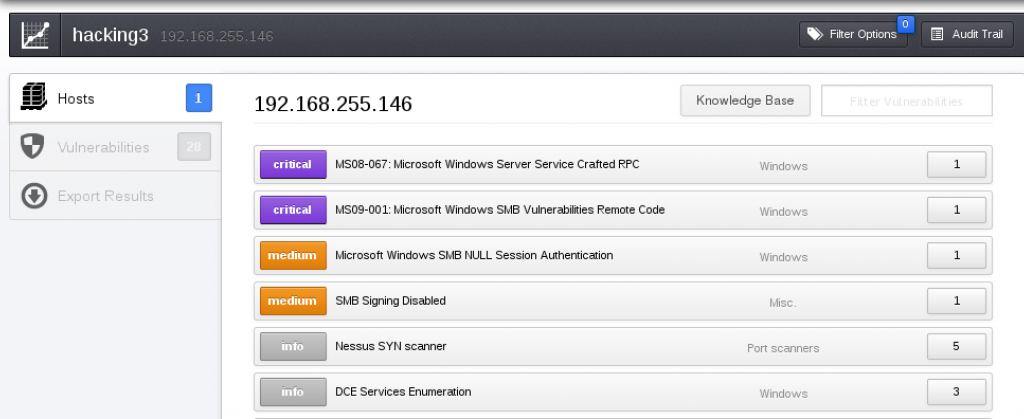The image size is (1024, 419).
Task: Open the Knowledge Base
Action: (745, 100)
